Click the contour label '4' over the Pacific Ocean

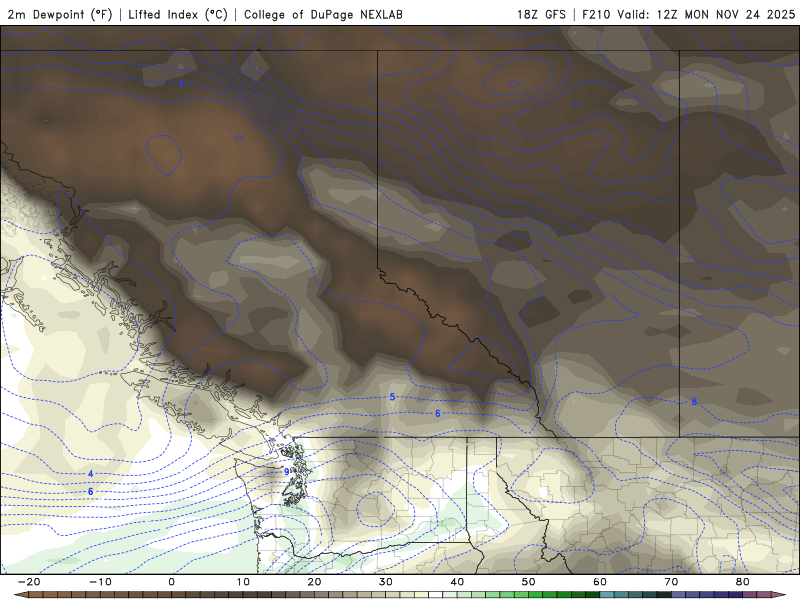click(90, 474)
